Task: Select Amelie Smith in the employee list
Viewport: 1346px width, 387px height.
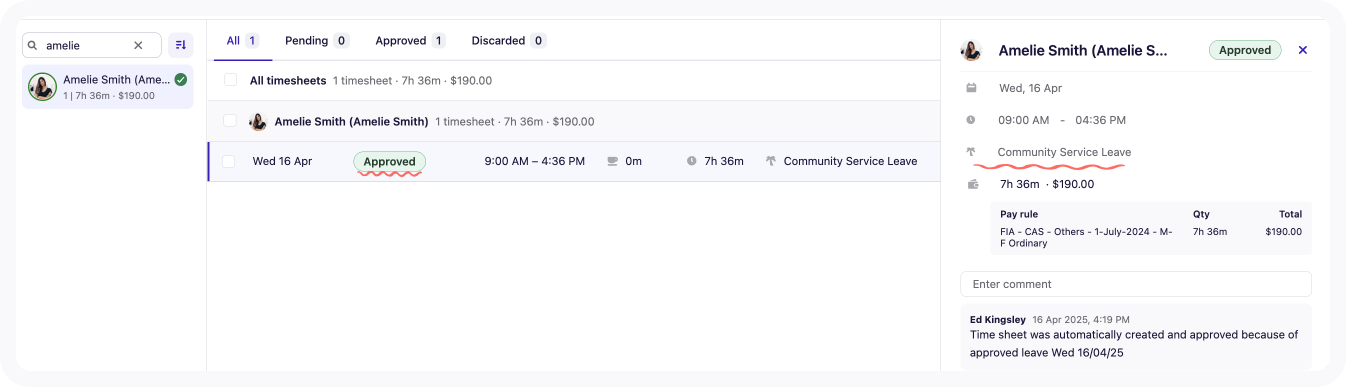Action: pyautogui.click(x=108, y=87)
